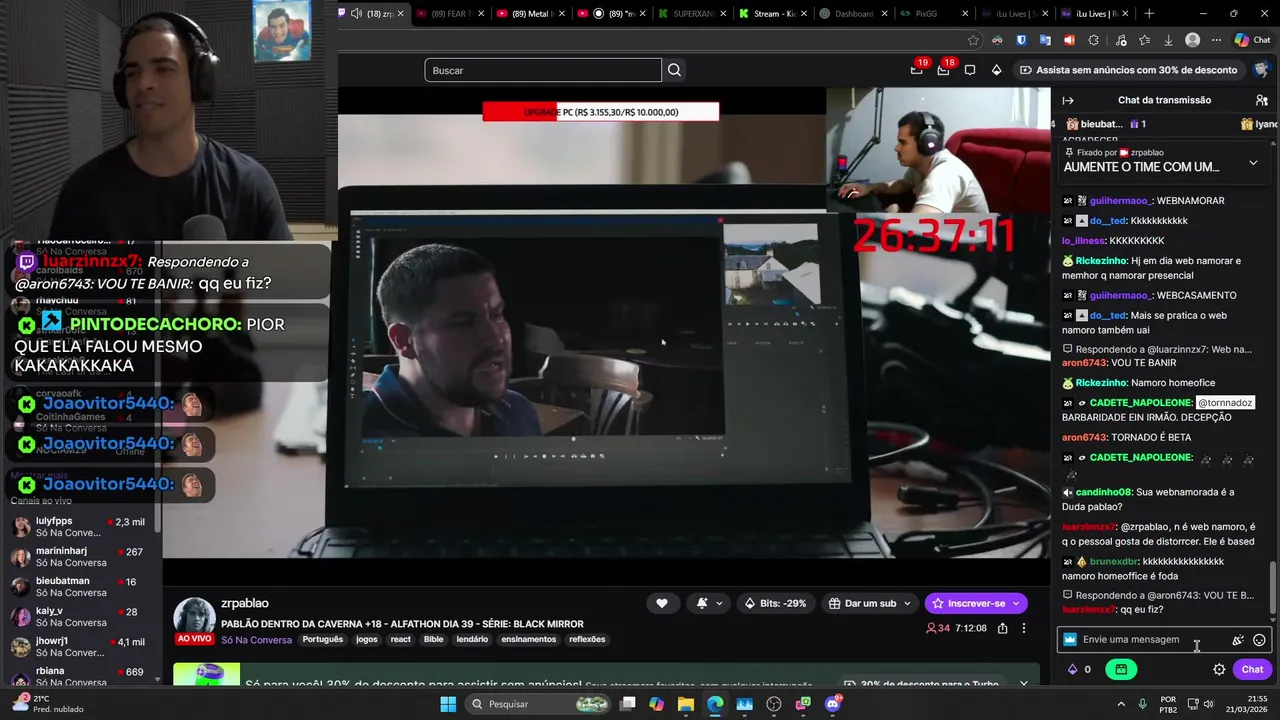Image resolution: width=1280 pixels, height=720 pixels.
Task: Click the Bits balance icon showing 0
Action: (x=1079, y=670)
